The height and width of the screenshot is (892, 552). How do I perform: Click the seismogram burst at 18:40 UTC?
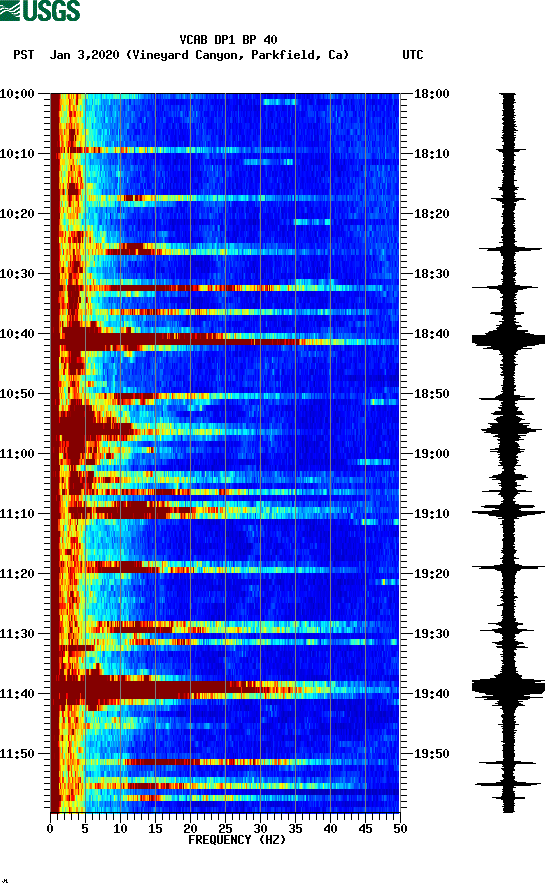coord(508,340)
